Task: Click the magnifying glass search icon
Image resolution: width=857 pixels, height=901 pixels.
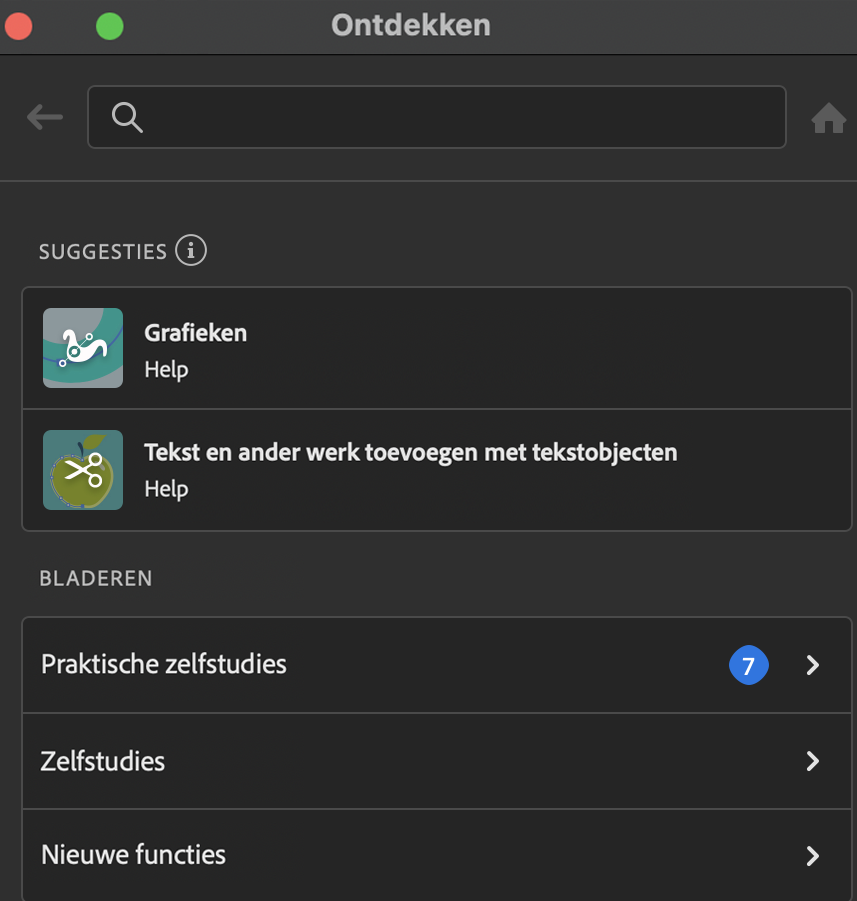Action: [127, 118]
